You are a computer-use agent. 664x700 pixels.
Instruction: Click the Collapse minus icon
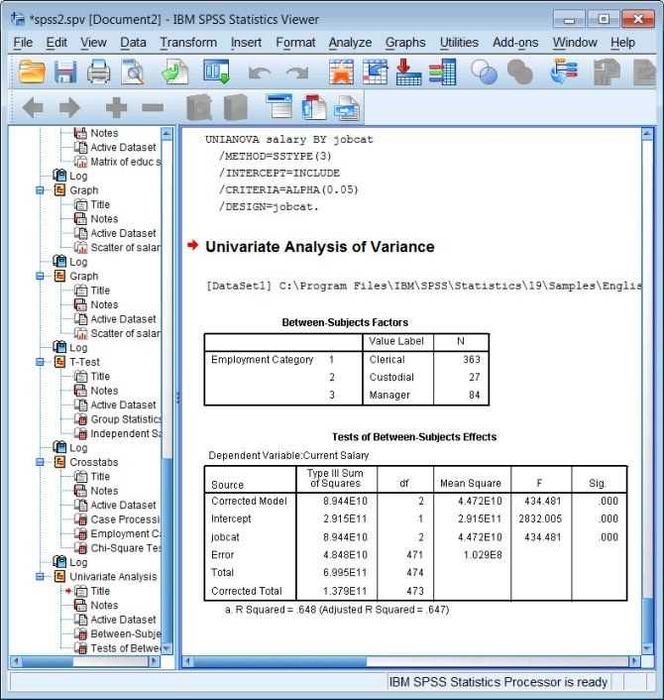click(153, 108)
